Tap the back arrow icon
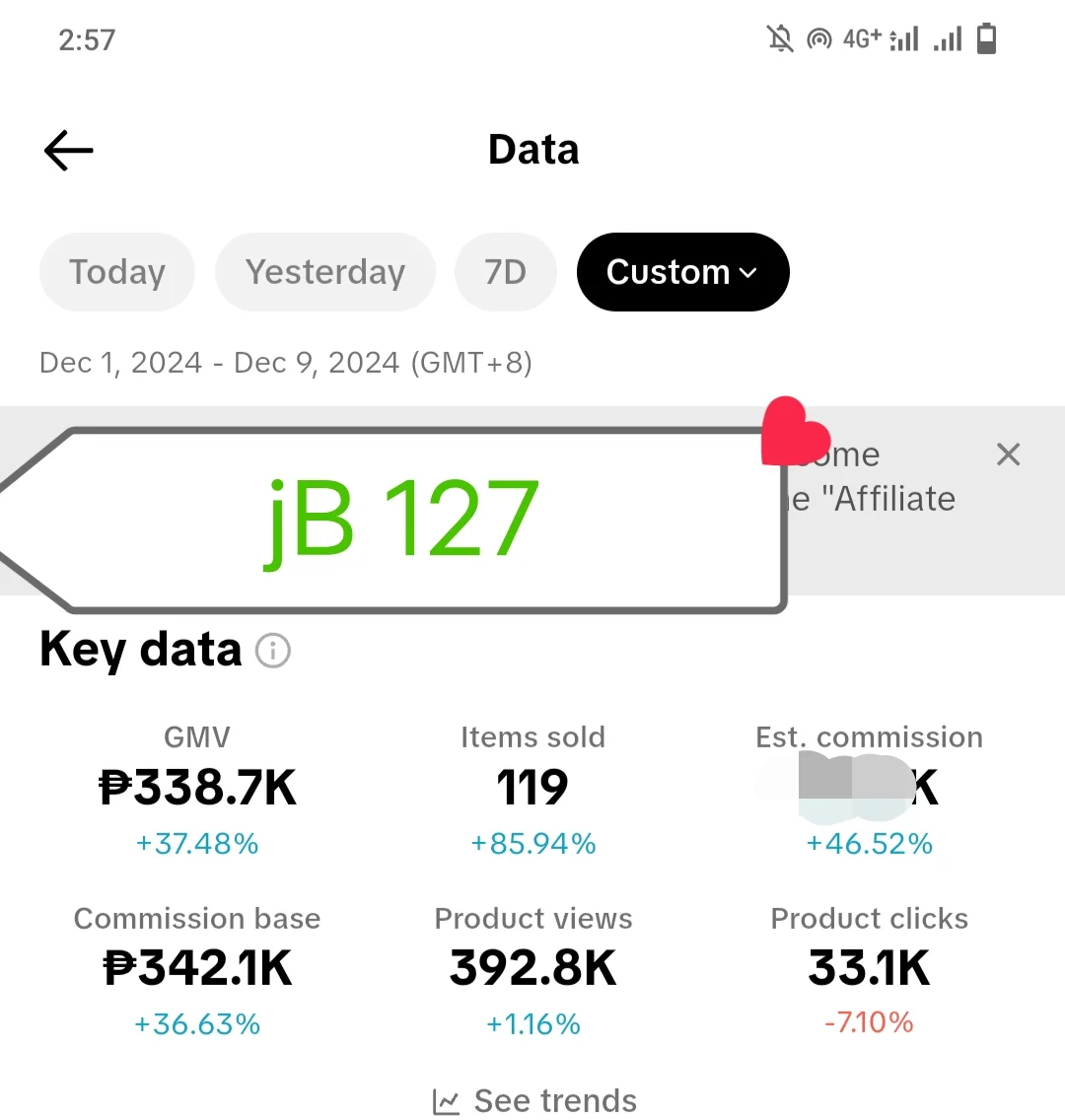The height and width of the screenshot is (1120, 1065). (69, 150)
